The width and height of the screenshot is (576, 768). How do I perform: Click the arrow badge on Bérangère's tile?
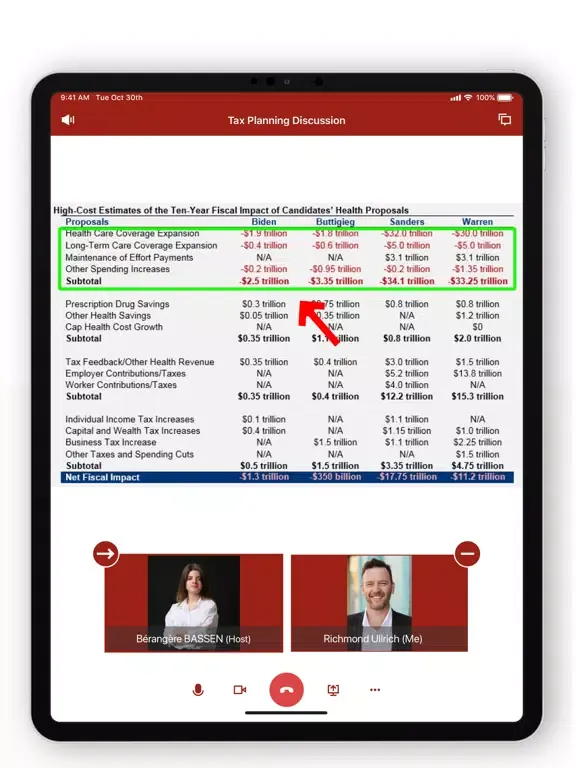pos(106,553)
